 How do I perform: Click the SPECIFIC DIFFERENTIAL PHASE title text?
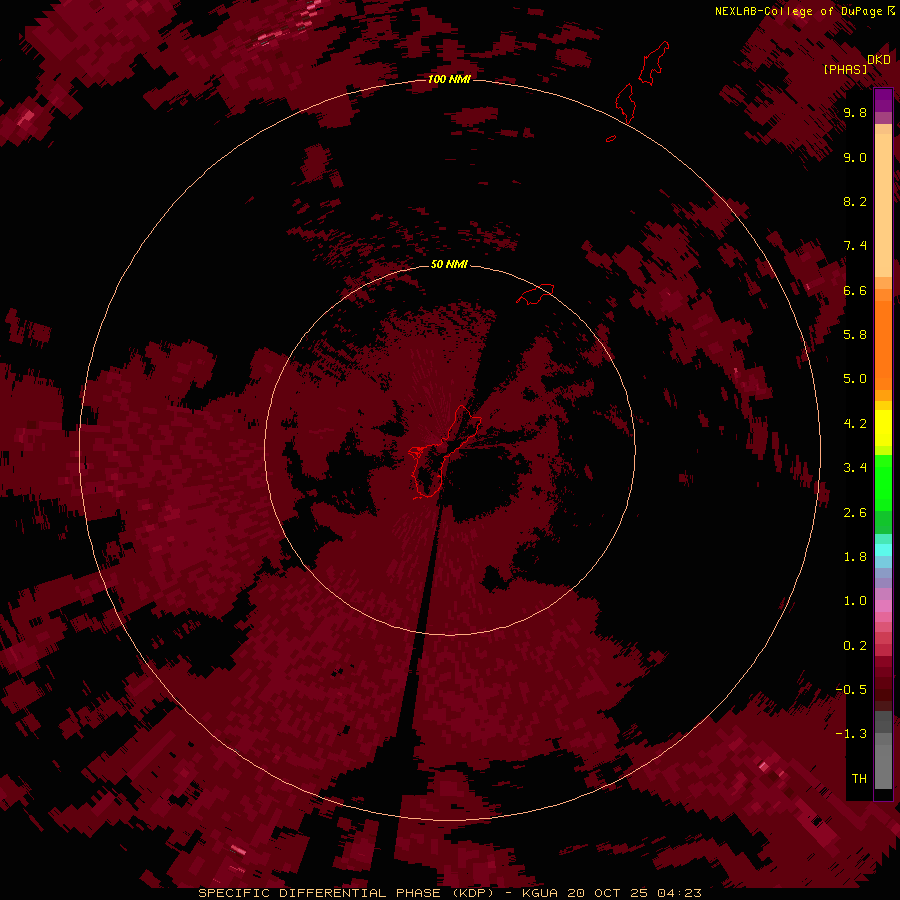[319, 893]
